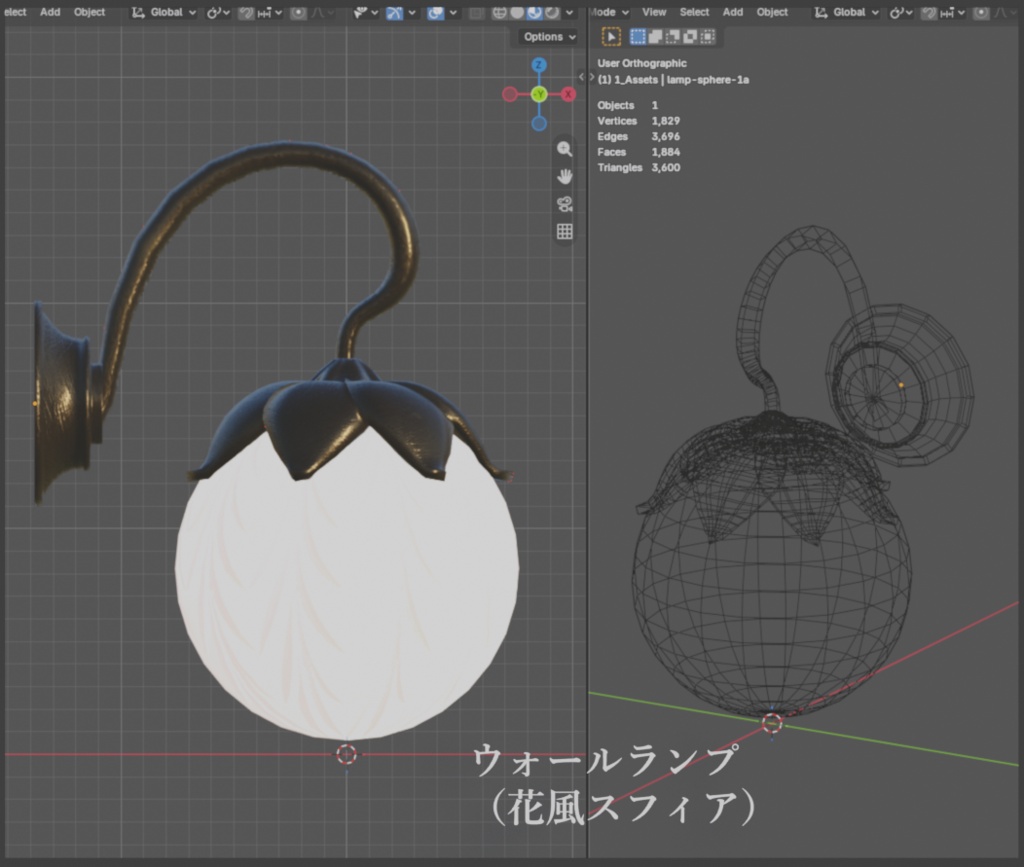The height and width of the screenshot is (867, 1024).
Task: Open the Options dropdown
Action: [x=549, y=37]
